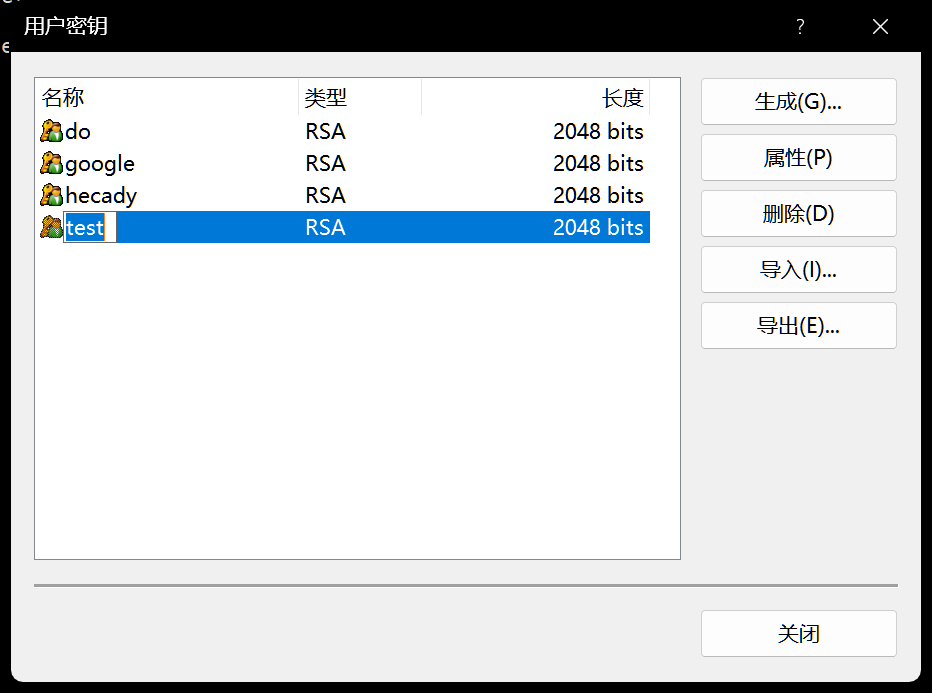Click the 导入(I)... button
Image resolution: width=932 pixels, height=693 pixels.
tap(798, 270)
